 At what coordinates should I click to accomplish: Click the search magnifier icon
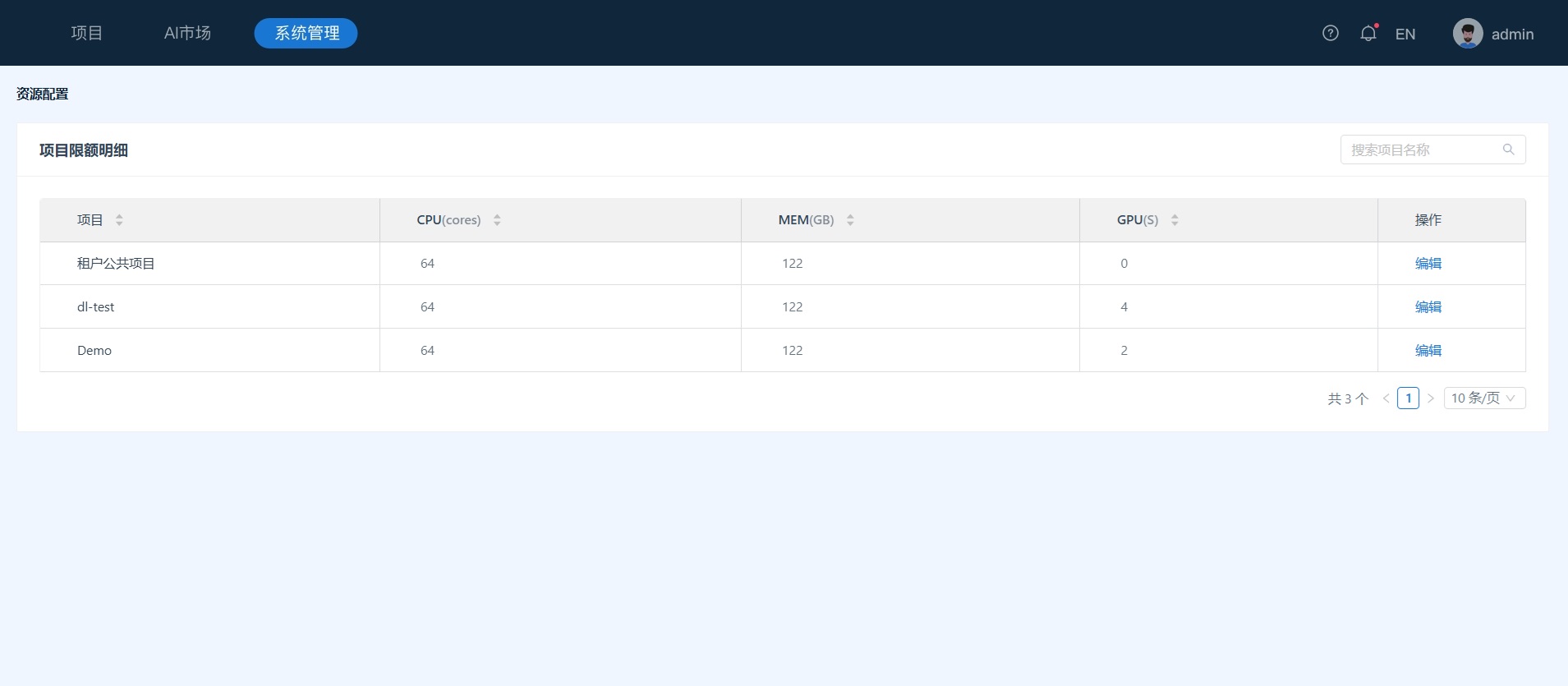1508,150
